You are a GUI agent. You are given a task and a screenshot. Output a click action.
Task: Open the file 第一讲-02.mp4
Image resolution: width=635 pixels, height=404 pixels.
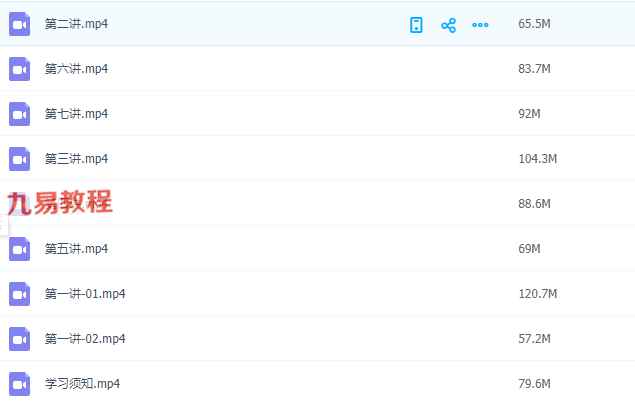85,338
